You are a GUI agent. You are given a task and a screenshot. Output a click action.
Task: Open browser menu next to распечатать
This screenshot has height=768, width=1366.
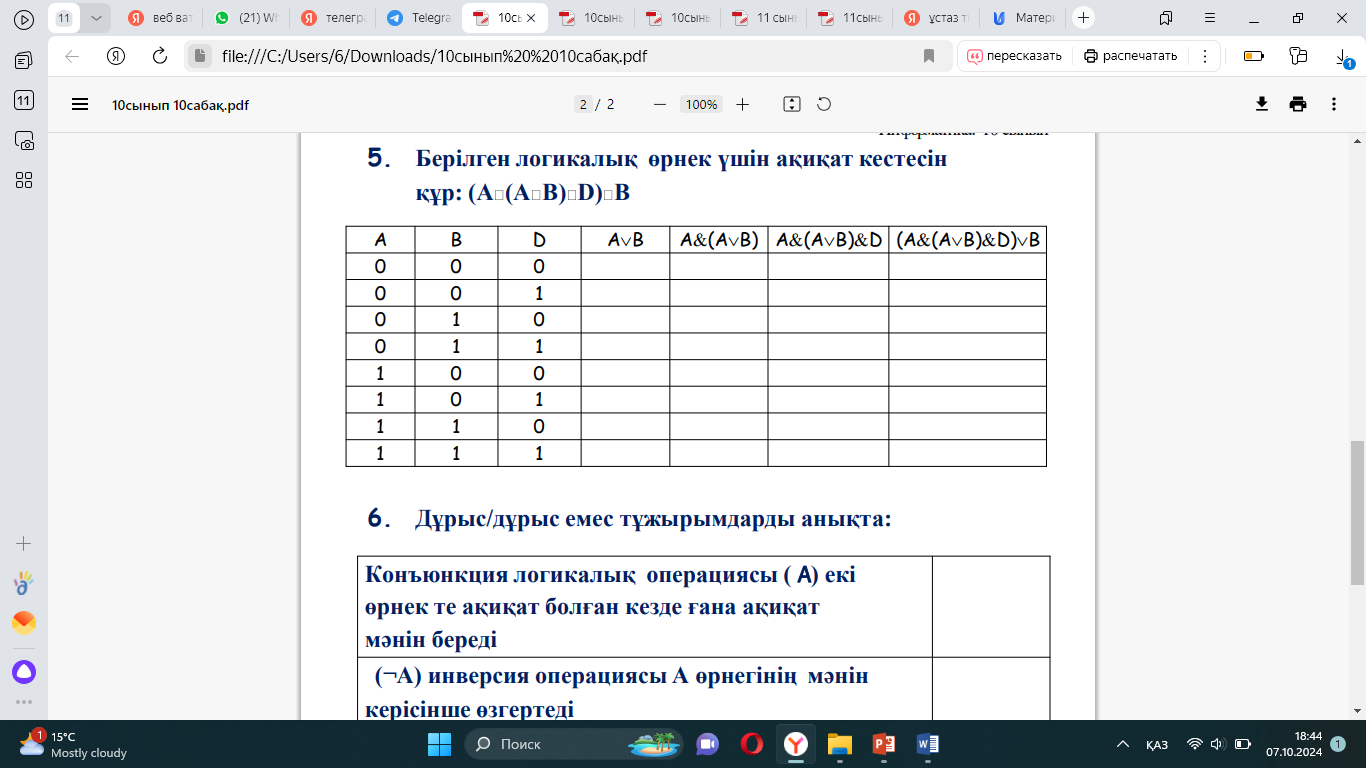(1205, 56)
